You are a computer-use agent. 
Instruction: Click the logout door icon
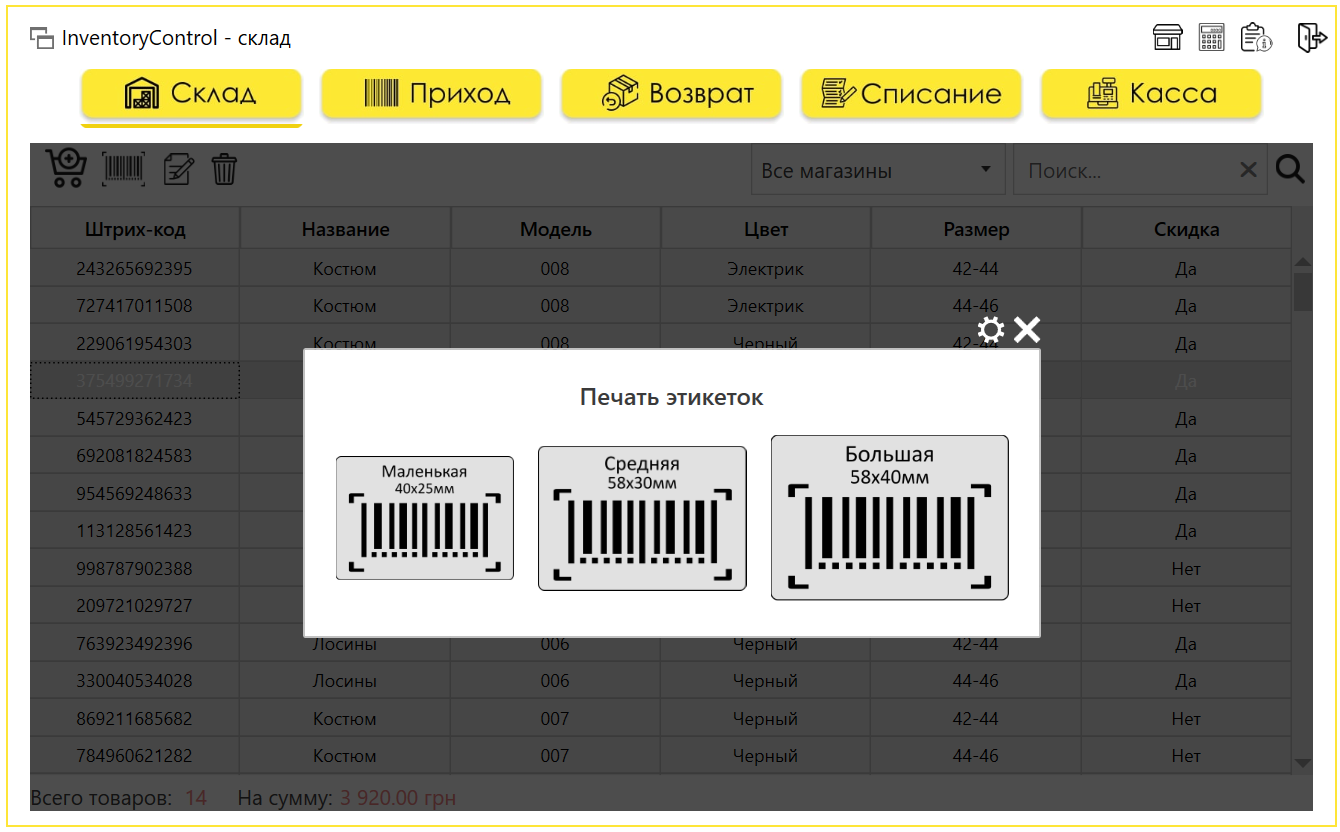[x=1312, y=38]
